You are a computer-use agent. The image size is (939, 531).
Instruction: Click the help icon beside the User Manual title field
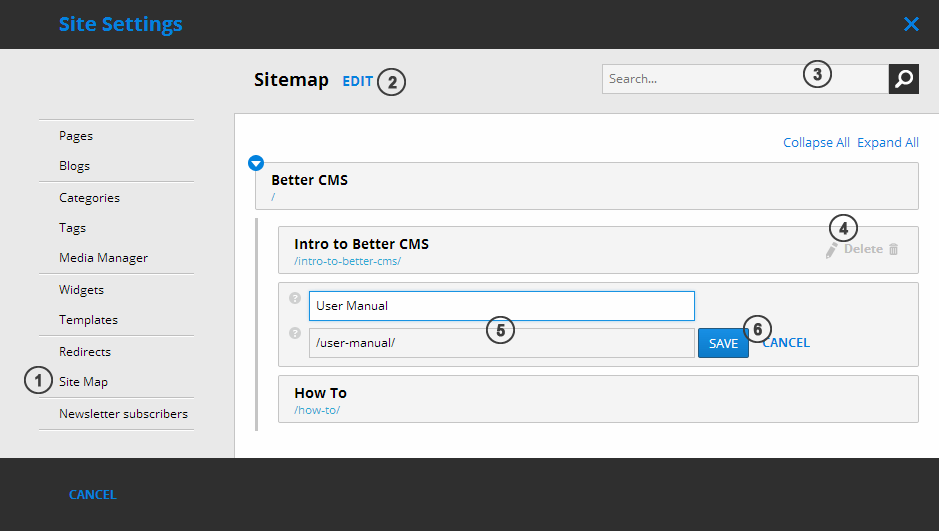(x=295, y=298)
